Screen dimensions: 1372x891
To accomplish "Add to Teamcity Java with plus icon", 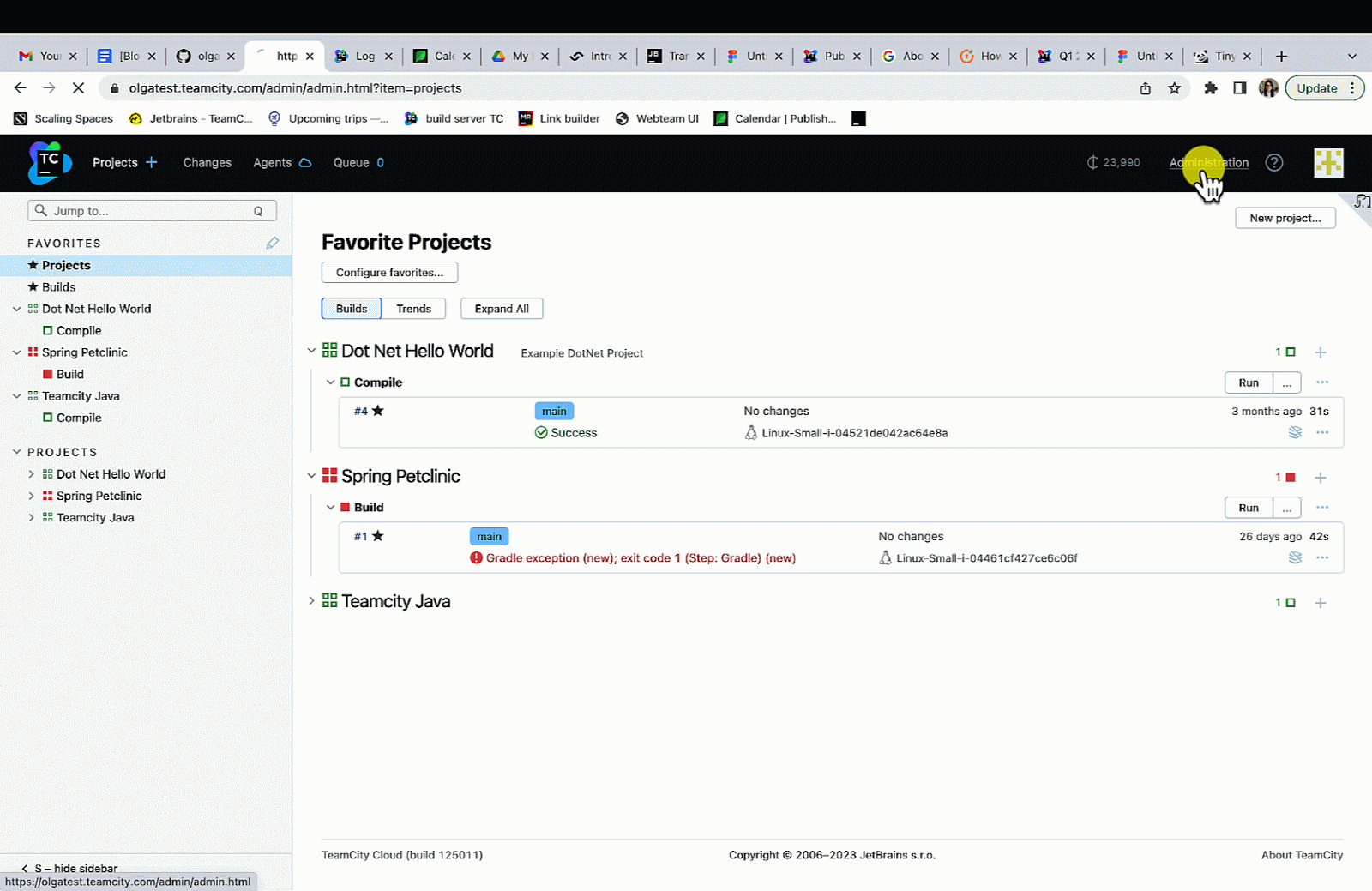I will tap(1321, 603).
